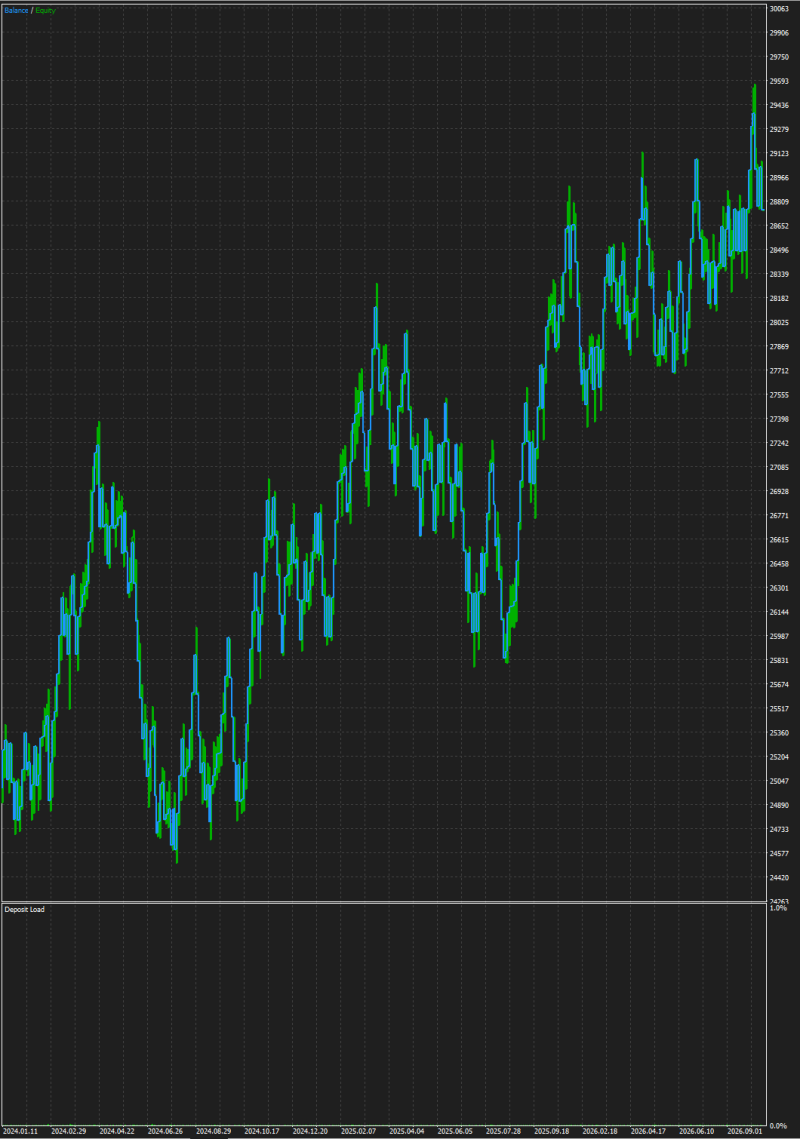
Task: Click the 1.0% deposit load label
Action: (778, 908)
